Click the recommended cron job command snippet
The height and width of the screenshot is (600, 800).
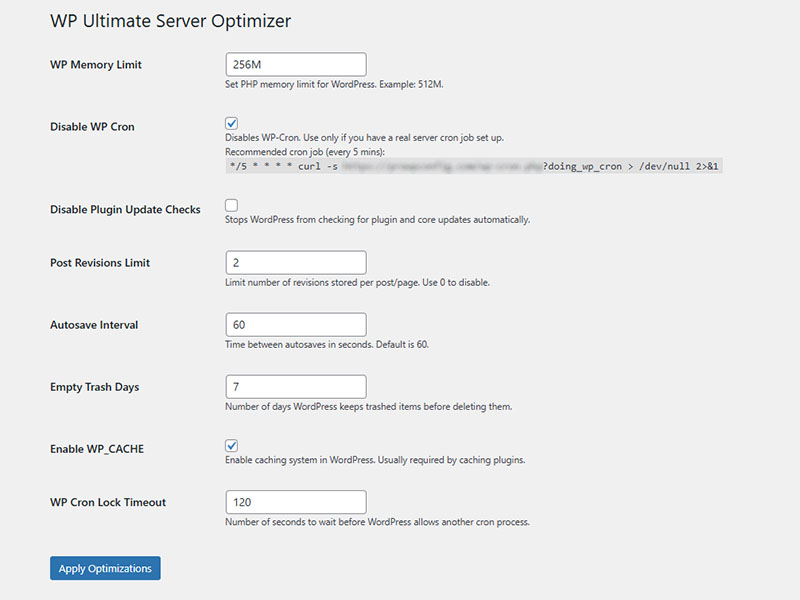[473, 166]
